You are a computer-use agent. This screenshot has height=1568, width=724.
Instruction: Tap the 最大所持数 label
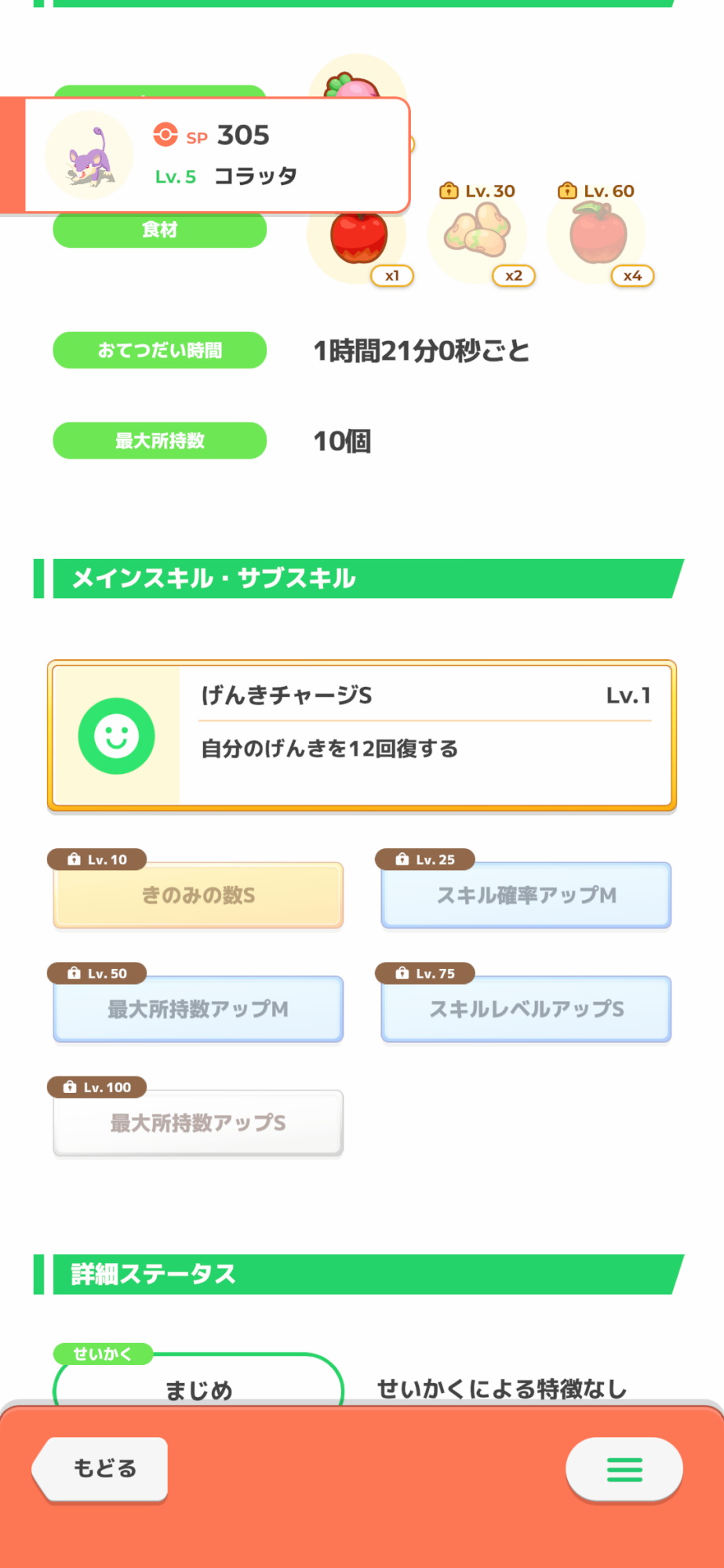pyautogui.click(x=160, y=441)
